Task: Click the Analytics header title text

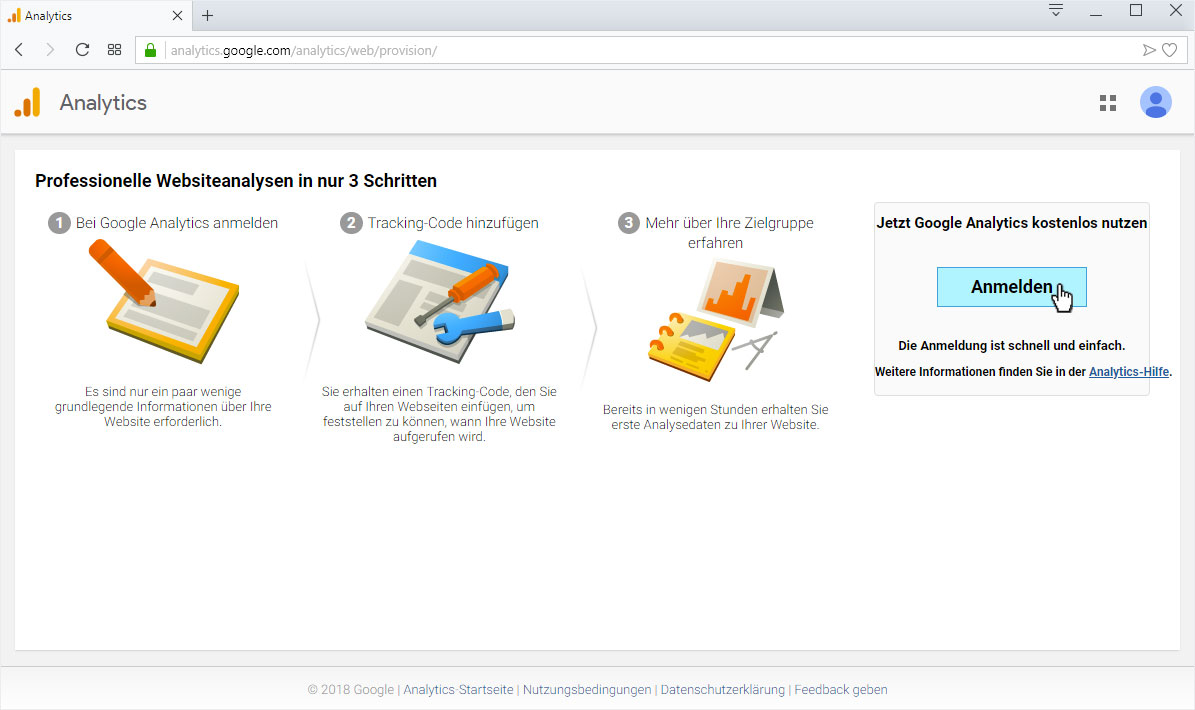Action: (x=103, y=103)
